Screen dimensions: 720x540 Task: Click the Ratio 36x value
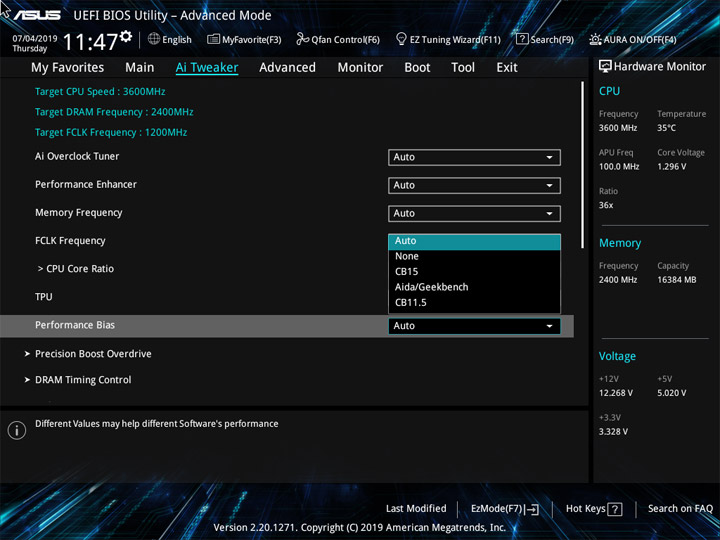click(x=606, y=206)
